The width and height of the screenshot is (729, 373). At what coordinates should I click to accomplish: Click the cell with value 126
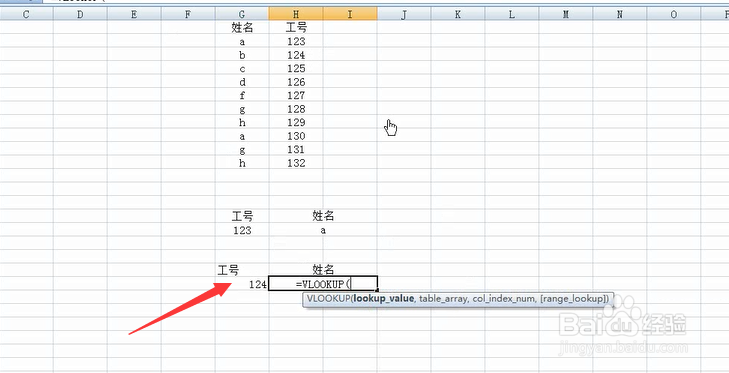(x=296, y=82)
